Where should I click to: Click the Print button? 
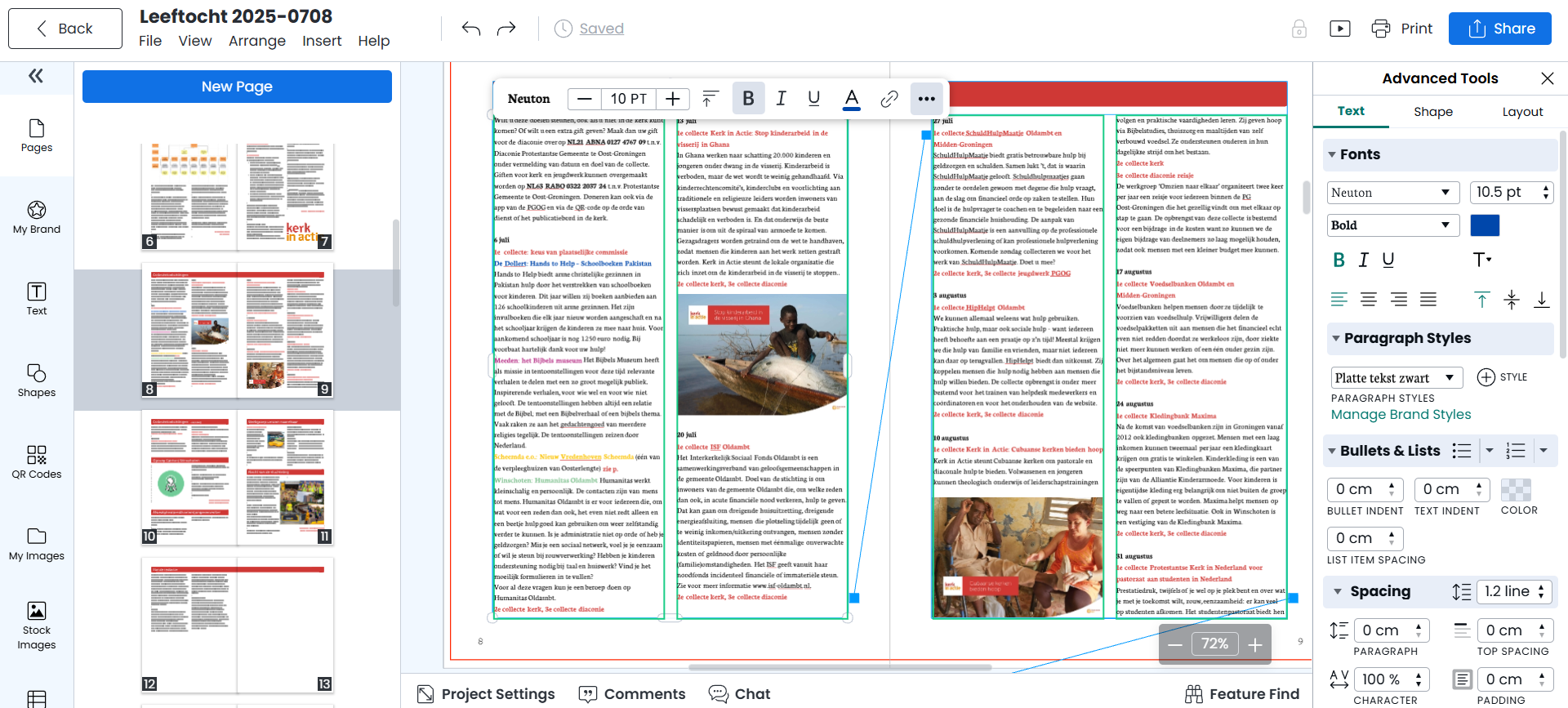coord(1401,29)
